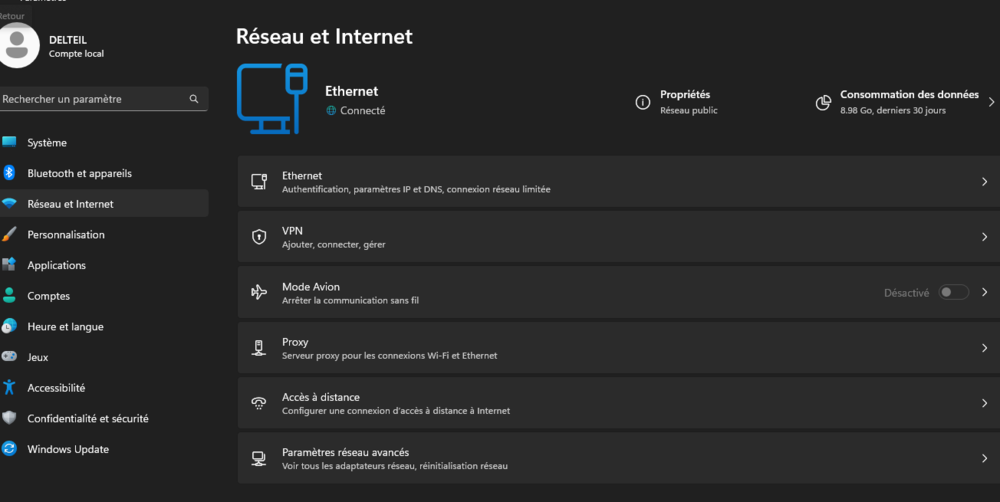Expand the Ethernet settings row chevron
This screenshot has height=502, width=1000.
(984, 182)
